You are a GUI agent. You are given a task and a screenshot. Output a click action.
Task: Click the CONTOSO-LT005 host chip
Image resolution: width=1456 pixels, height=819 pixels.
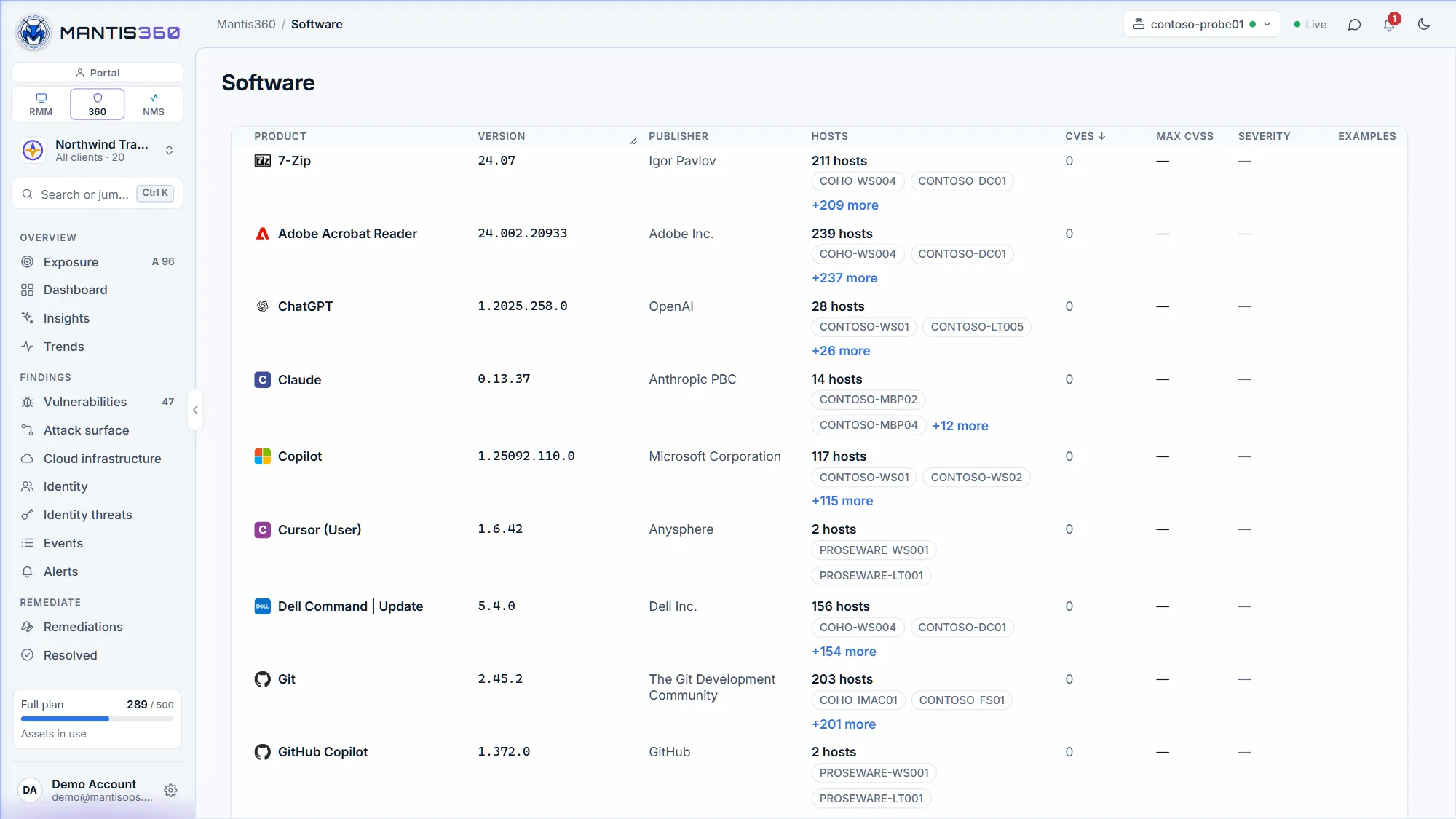point(977,327)
